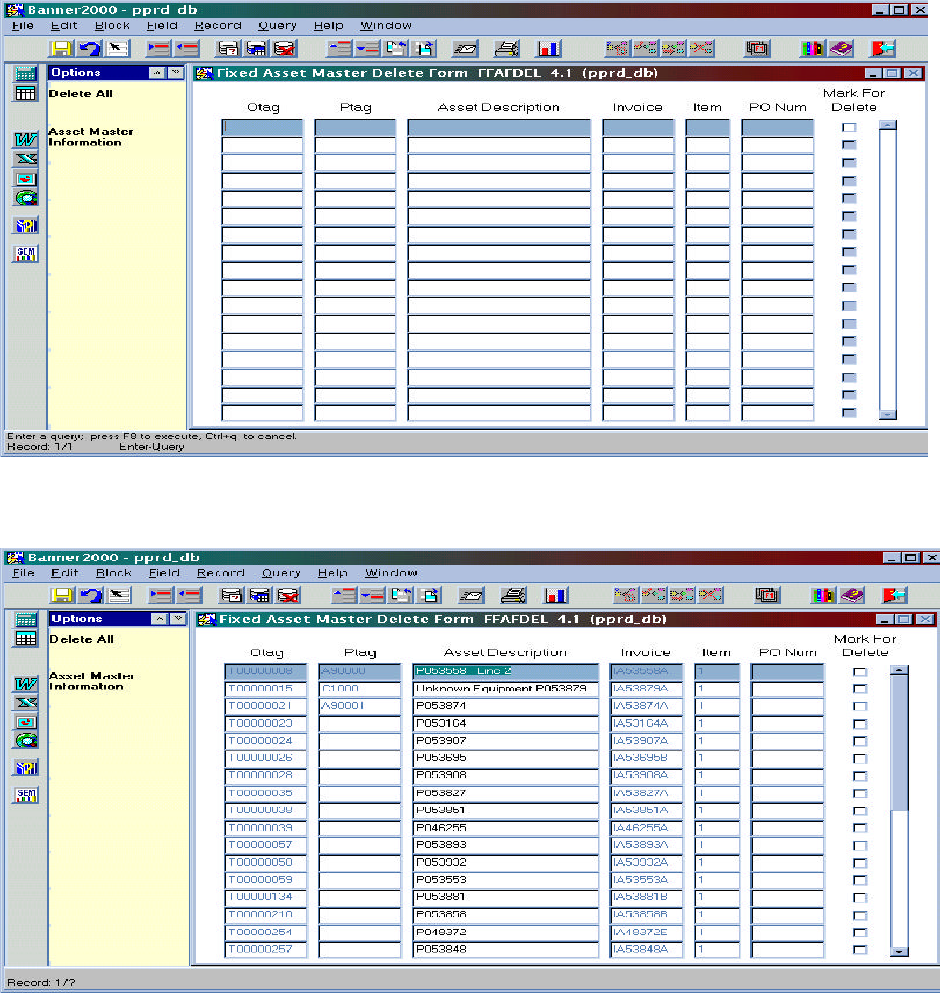Mark asset T00000257 for delete

(860, 949)
